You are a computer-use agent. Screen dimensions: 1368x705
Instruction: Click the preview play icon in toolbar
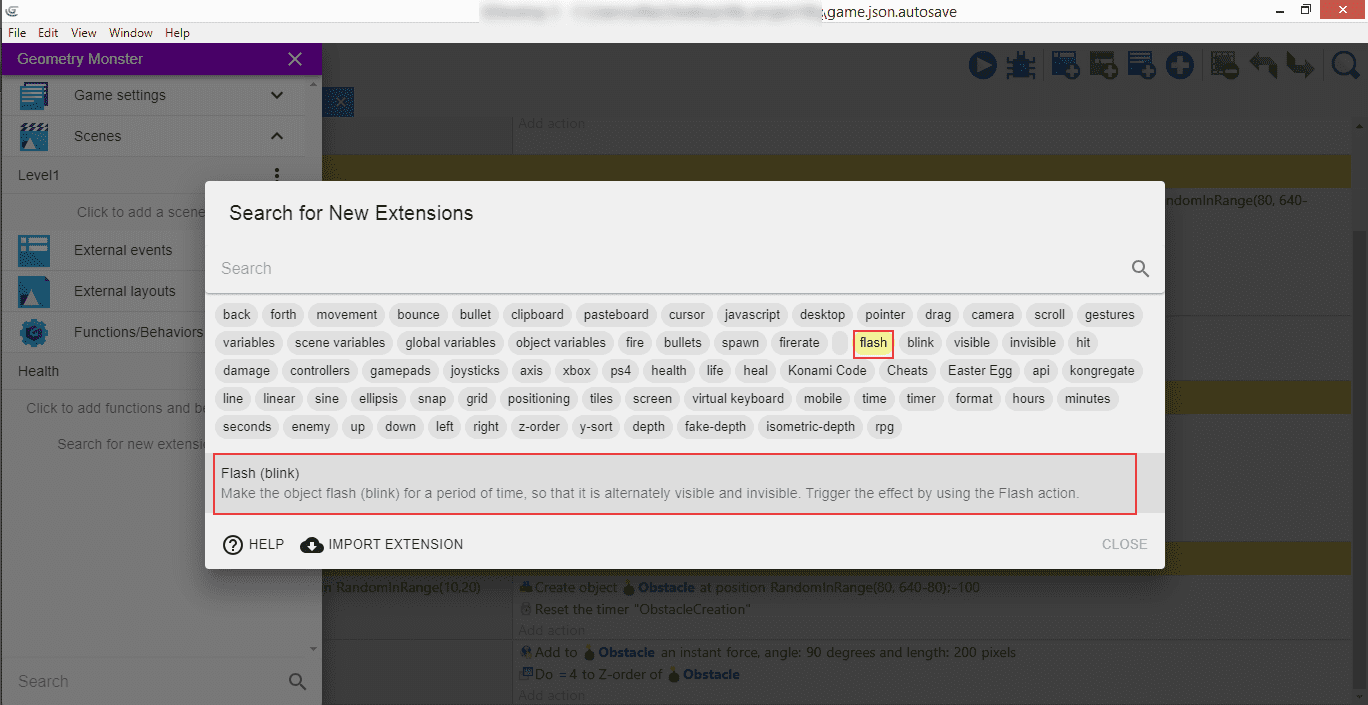(x=982, y=66)
